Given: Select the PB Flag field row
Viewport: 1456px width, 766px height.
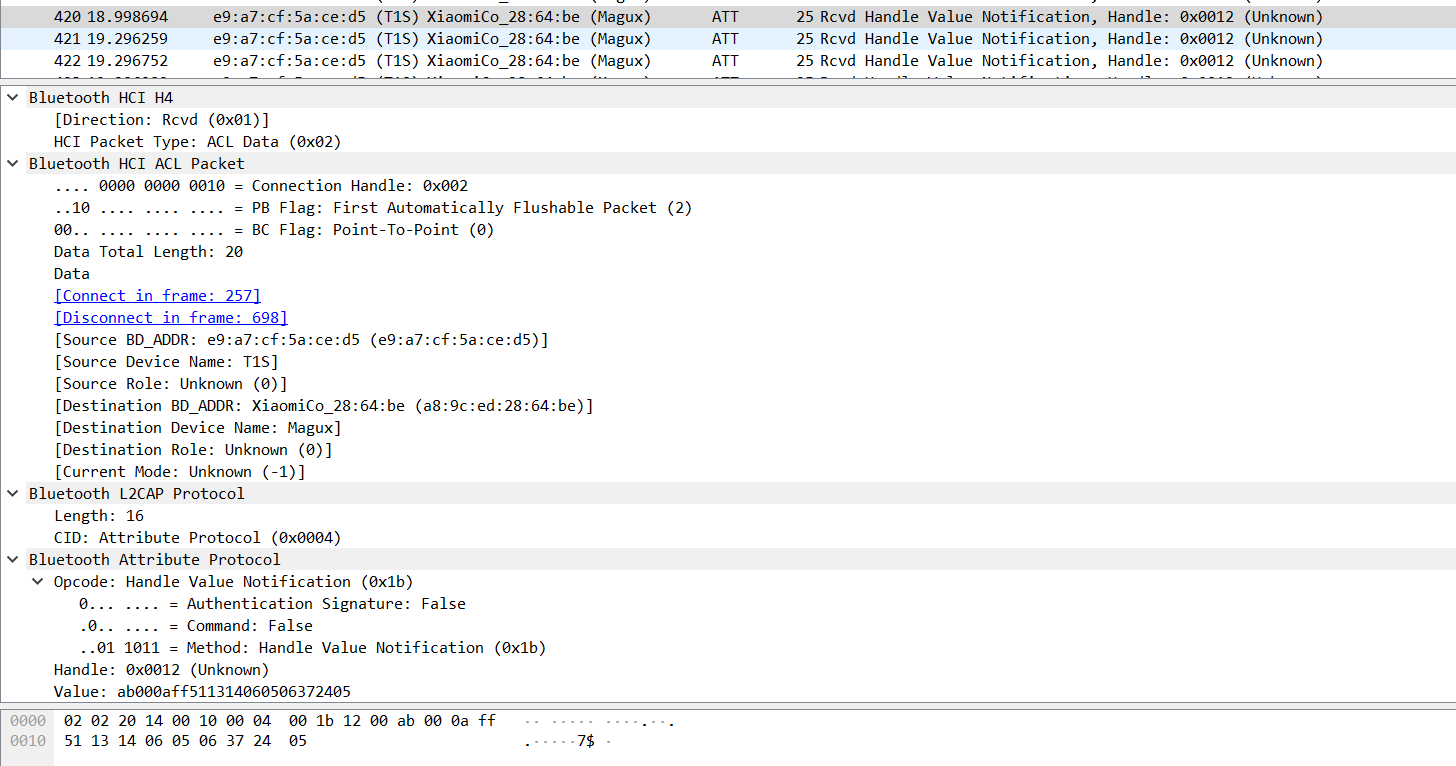Looking at the screenshot, I should (373, 208).
